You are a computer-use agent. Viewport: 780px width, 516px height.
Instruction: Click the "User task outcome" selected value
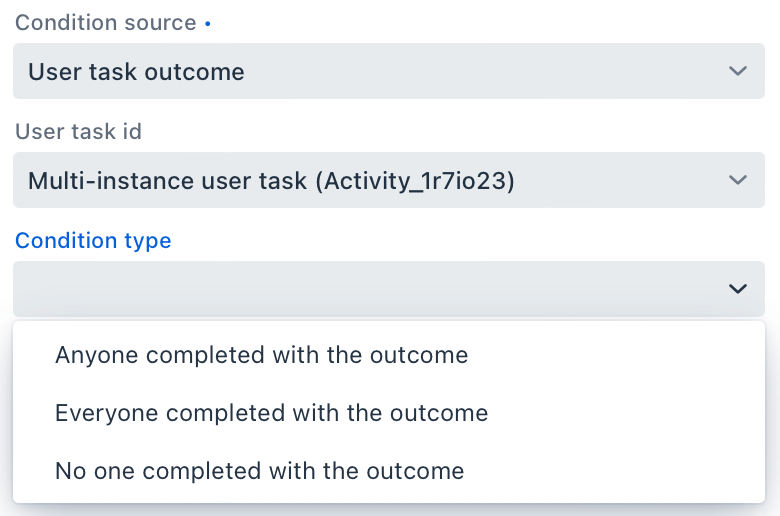136,72
